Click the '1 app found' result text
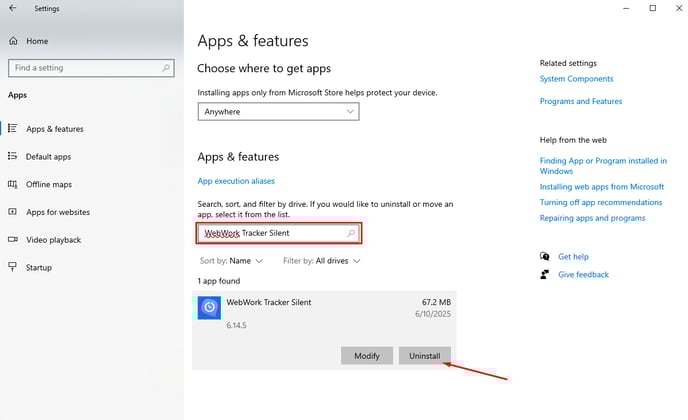 219,281
